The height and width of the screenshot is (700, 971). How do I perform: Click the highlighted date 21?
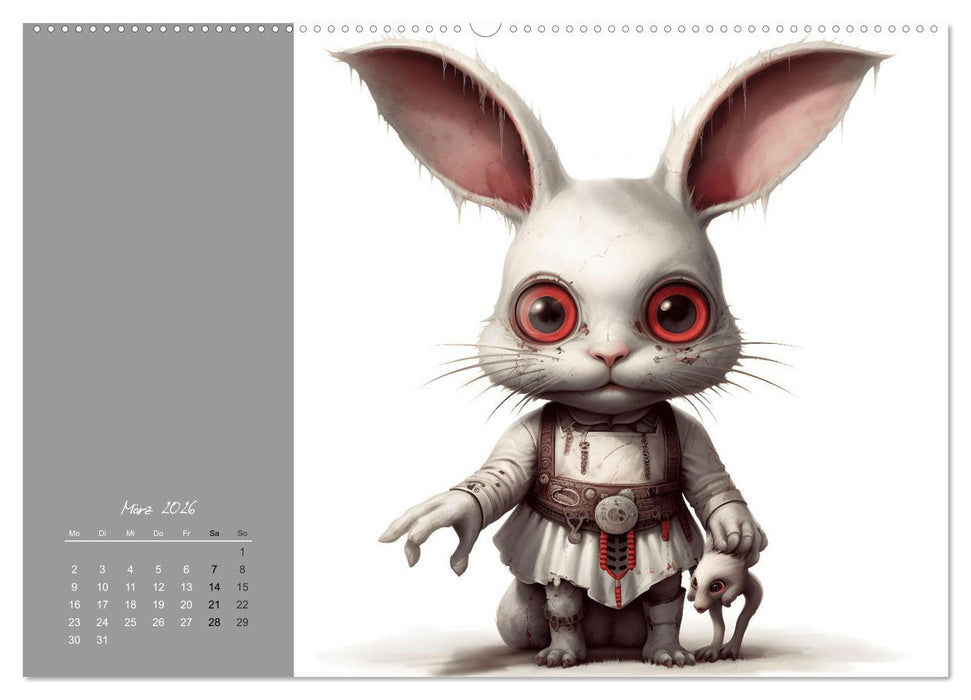click(213, 602)
